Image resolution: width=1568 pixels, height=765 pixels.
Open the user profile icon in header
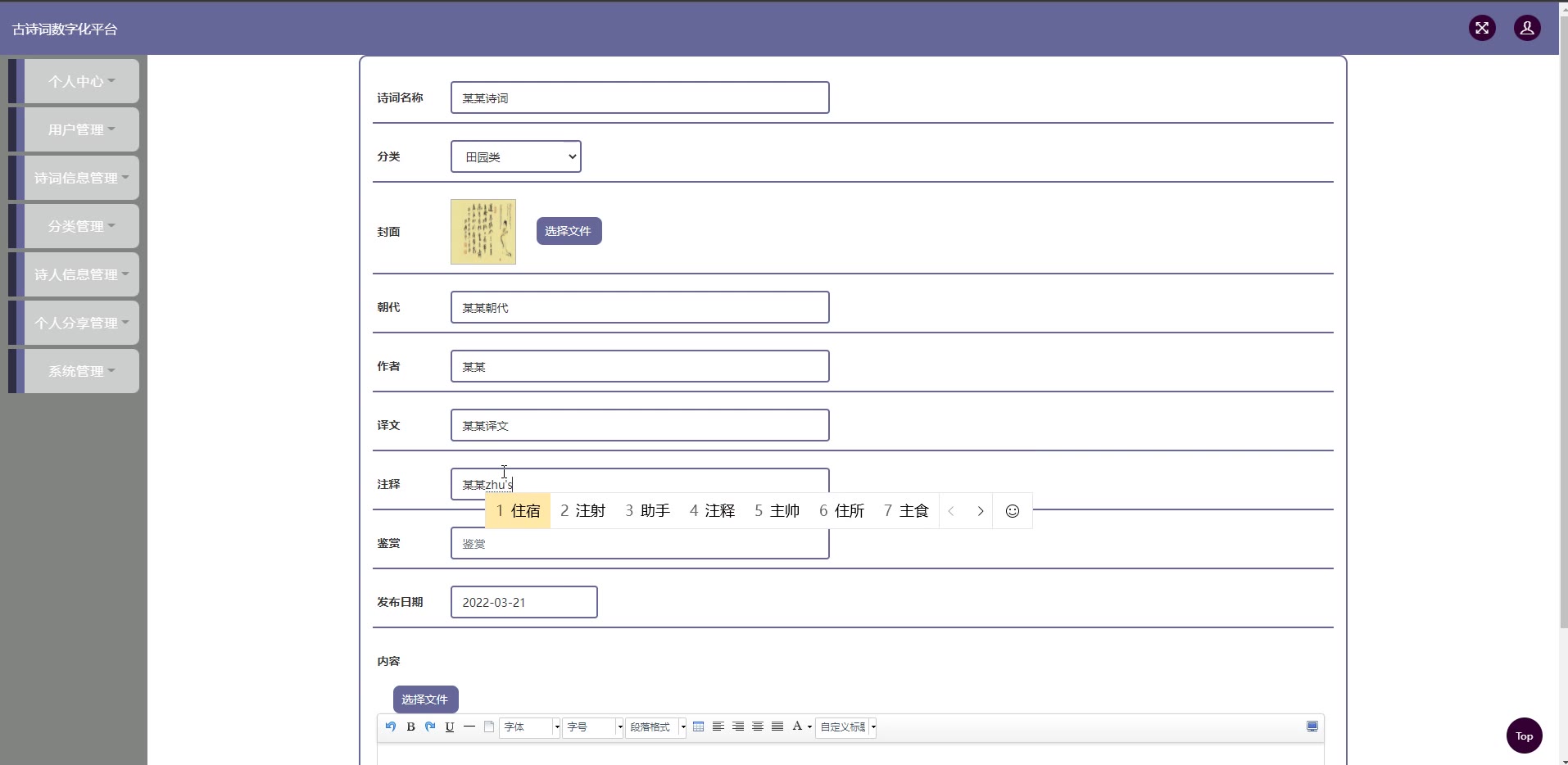pos(1527,28)
